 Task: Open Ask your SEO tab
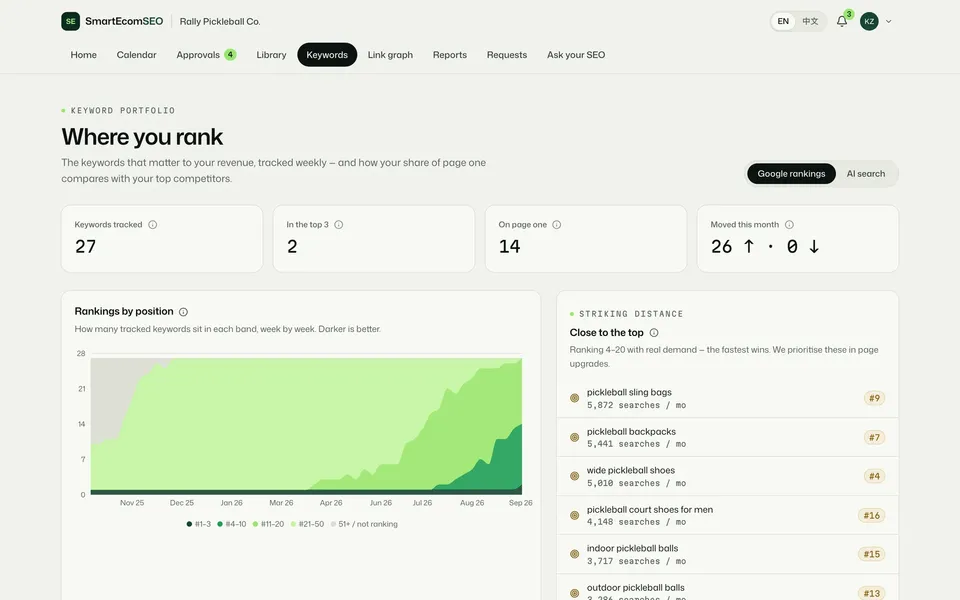(576, 54)
